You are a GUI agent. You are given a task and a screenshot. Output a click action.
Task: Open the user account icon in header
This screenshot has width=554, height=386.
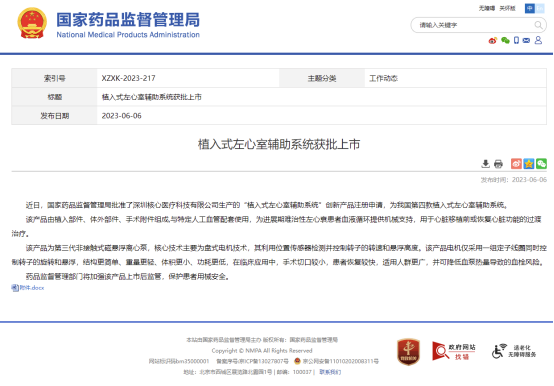tap(538, 40)
